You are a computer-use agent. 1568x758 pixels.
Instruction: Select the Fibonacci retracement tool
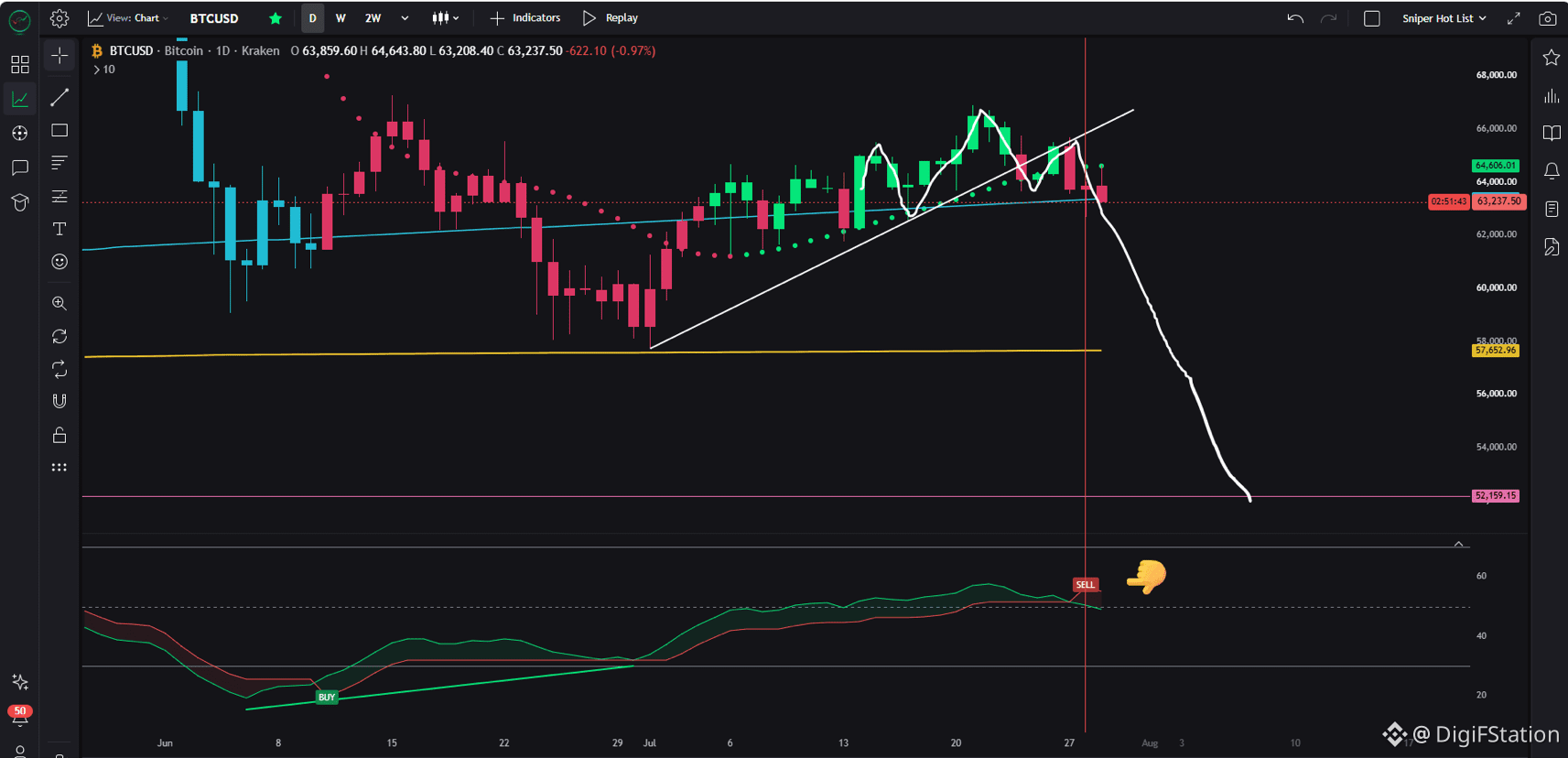tap(59, 196)
